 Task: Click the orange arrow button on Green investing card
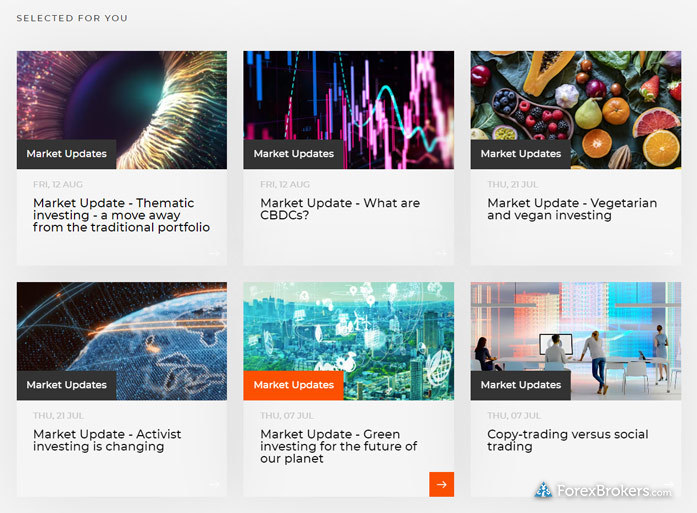441,484
